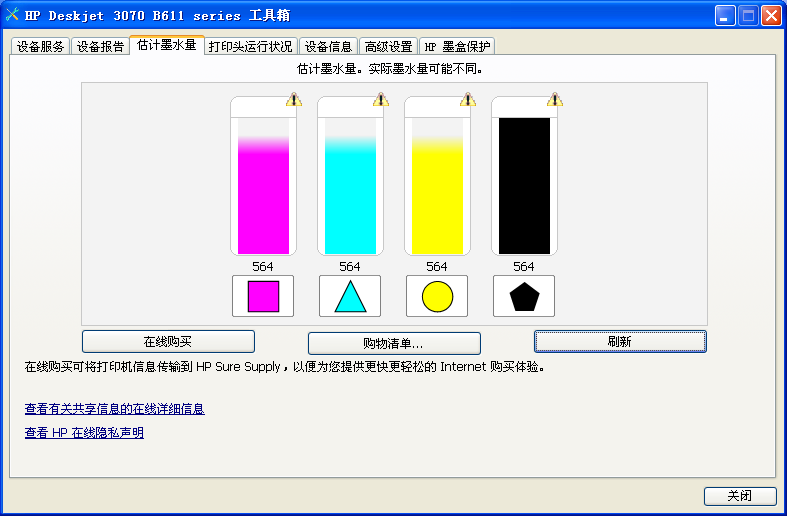Click the toolbox wrench icon in title bar

click(12, 15)
